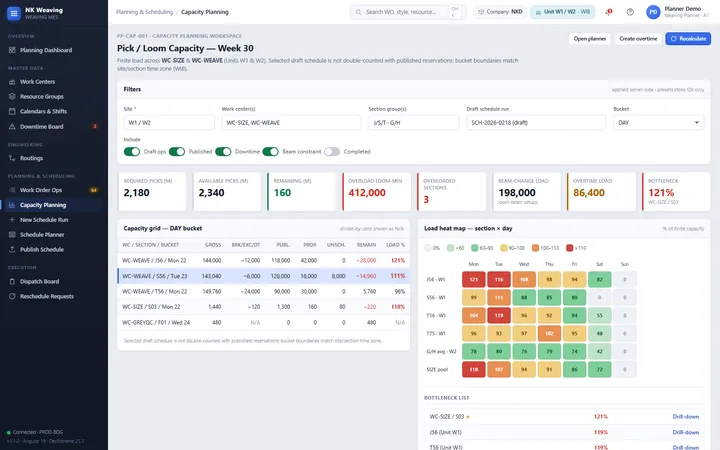Select the WC-GREYQC / F01 / Wed 24 row
The height and width of the screenshot is (450, 720).
coord(264,322)
